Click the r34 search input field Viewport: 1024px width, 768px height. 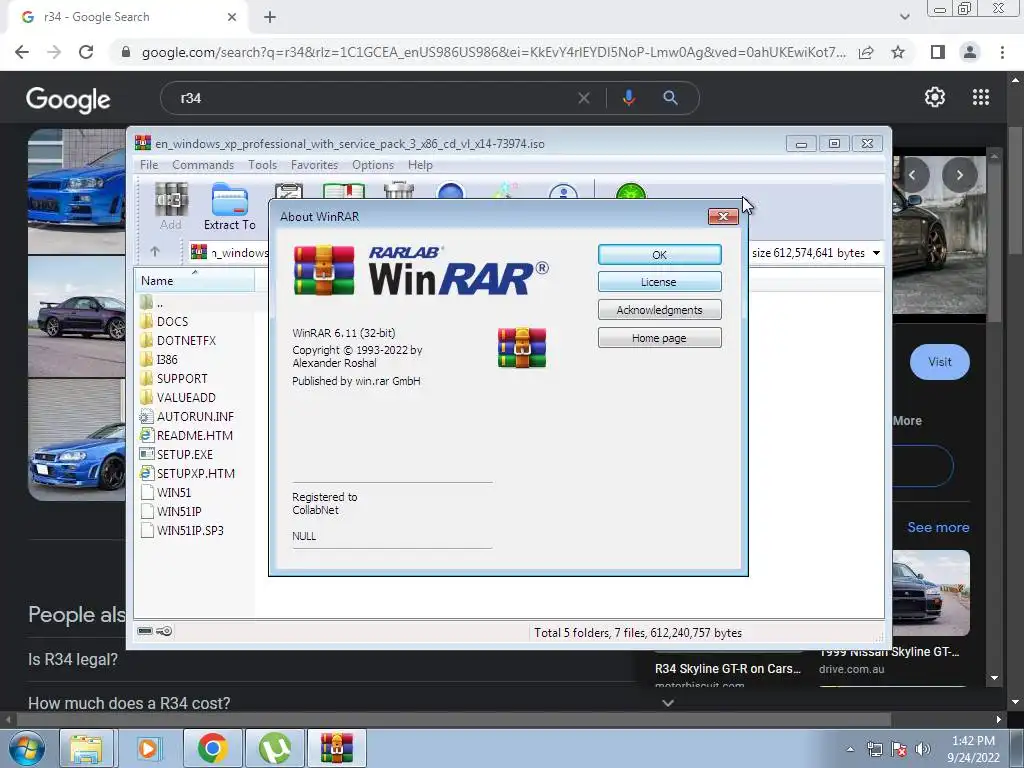372,98
